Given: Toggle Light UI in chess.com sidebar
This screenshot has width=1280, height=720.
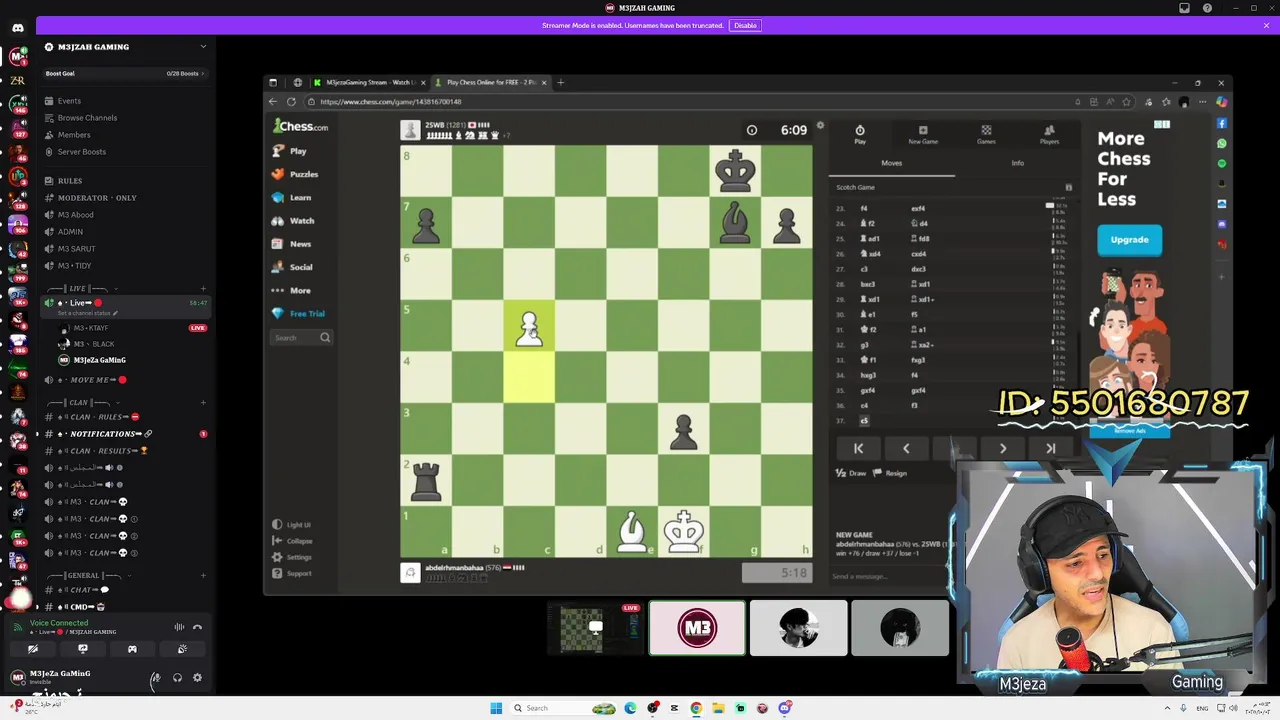Looking at the screenshot, I should click(x=298, y=525).
